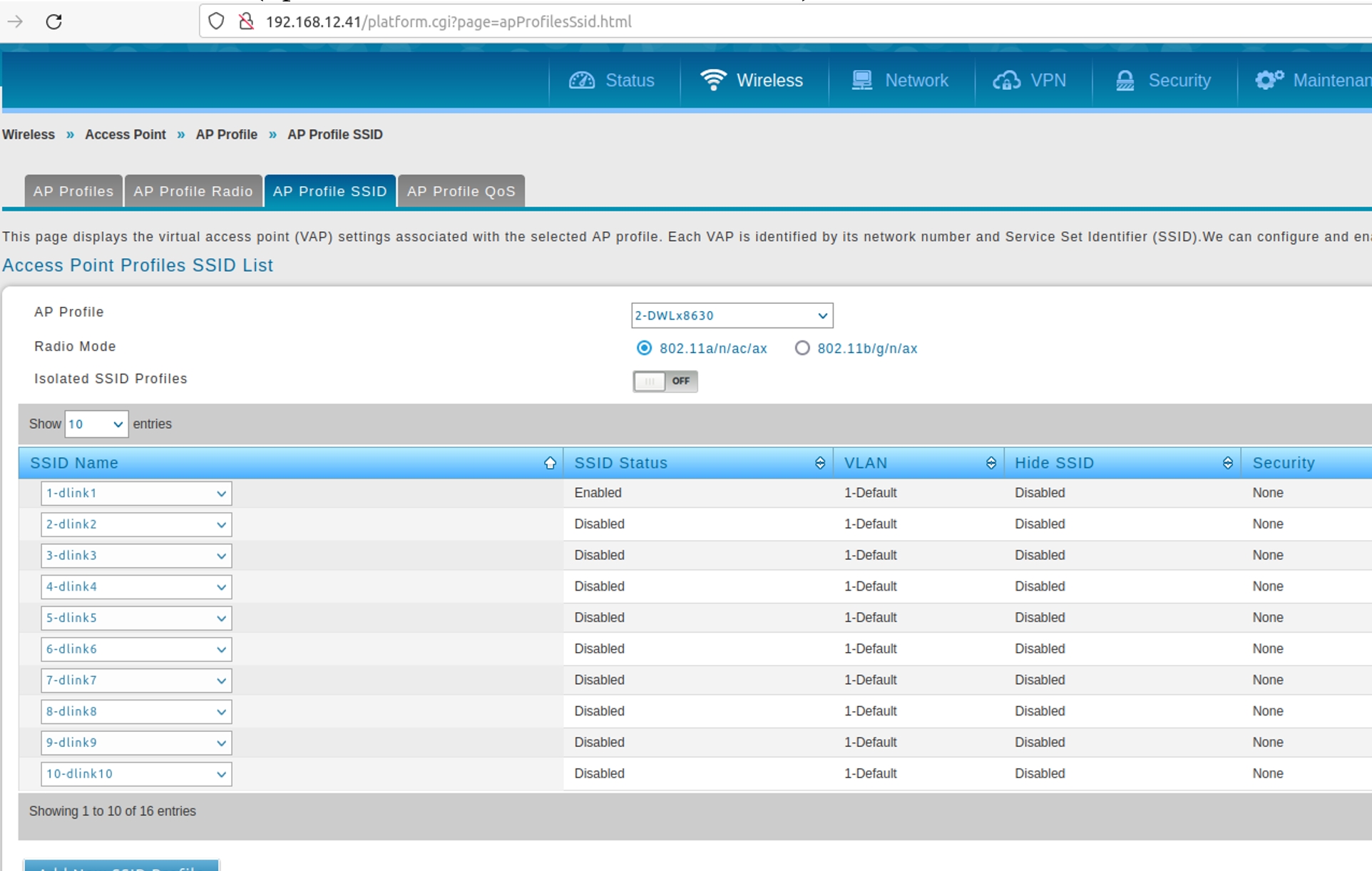Expand the 1-dlink1 SSID dropdown
The image size is (1372, 871).
[x=136, y=493]
